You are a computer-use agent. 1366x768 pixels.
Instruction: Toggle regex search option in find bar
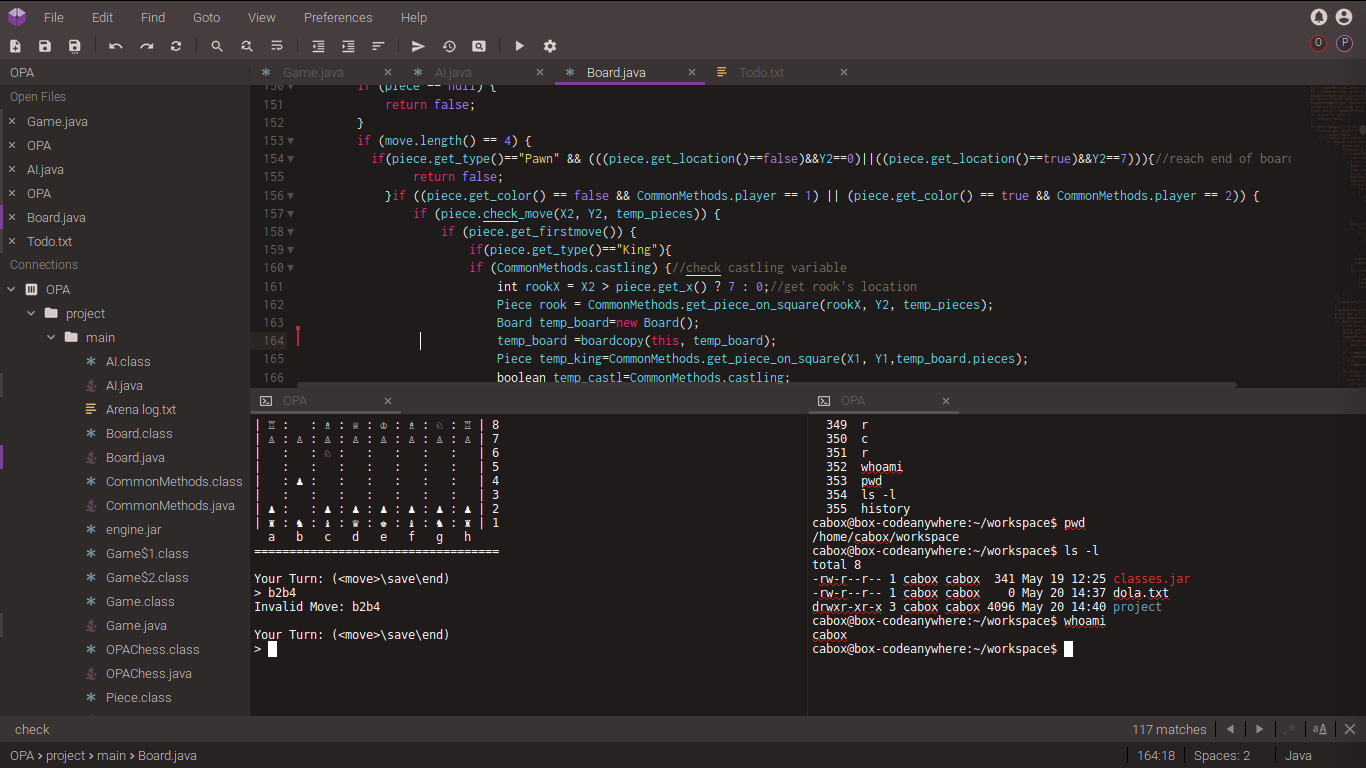coord(1290,729)
